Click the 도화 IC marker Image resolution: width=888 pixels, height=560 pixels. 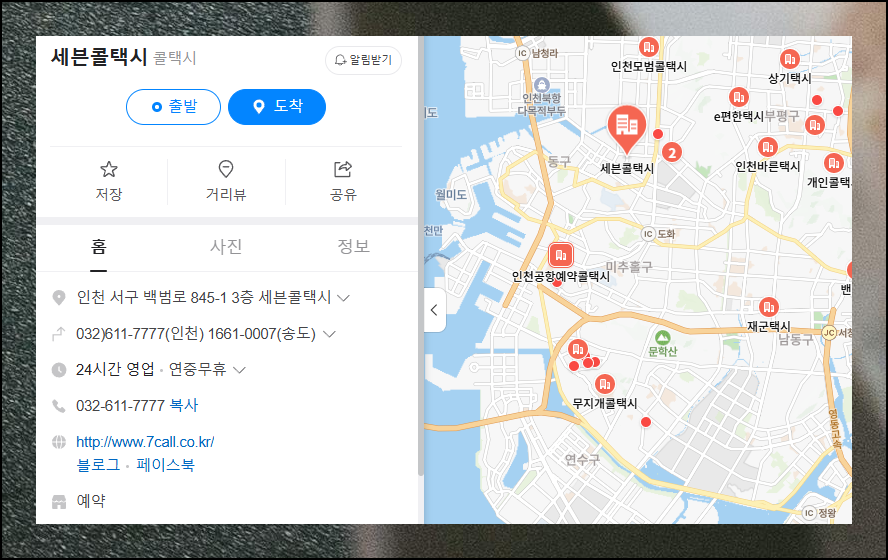pos(648,234)
